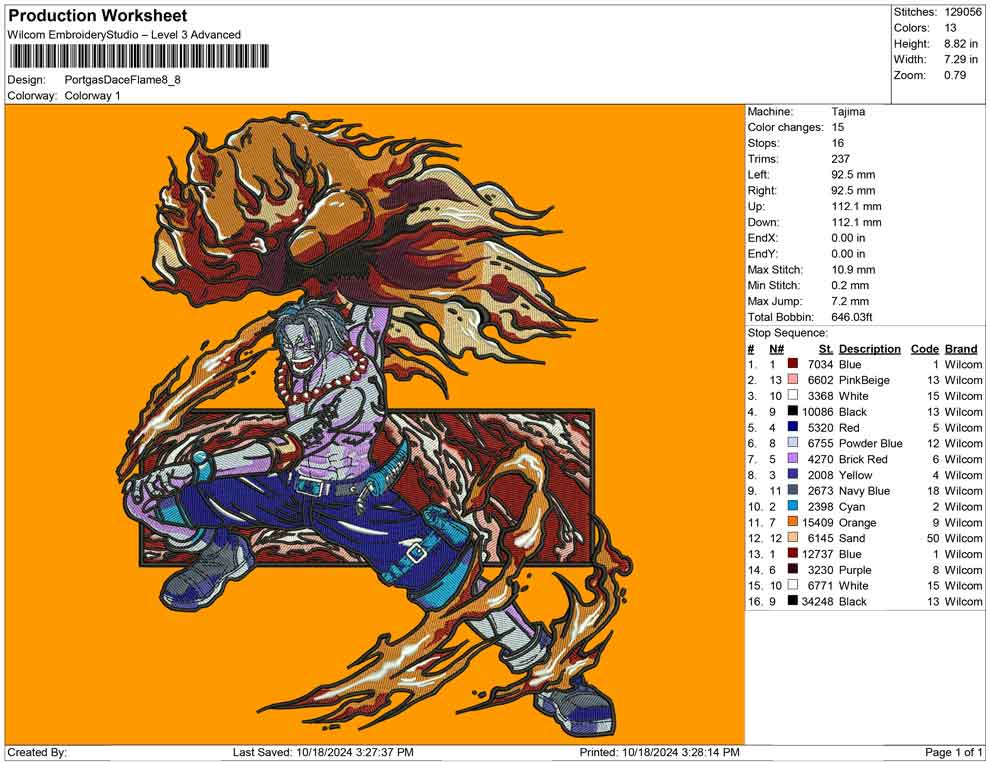Click code 18 in the Navy Blue row
The height and width of the screenshot is (762, 990).
coord(933,491)
